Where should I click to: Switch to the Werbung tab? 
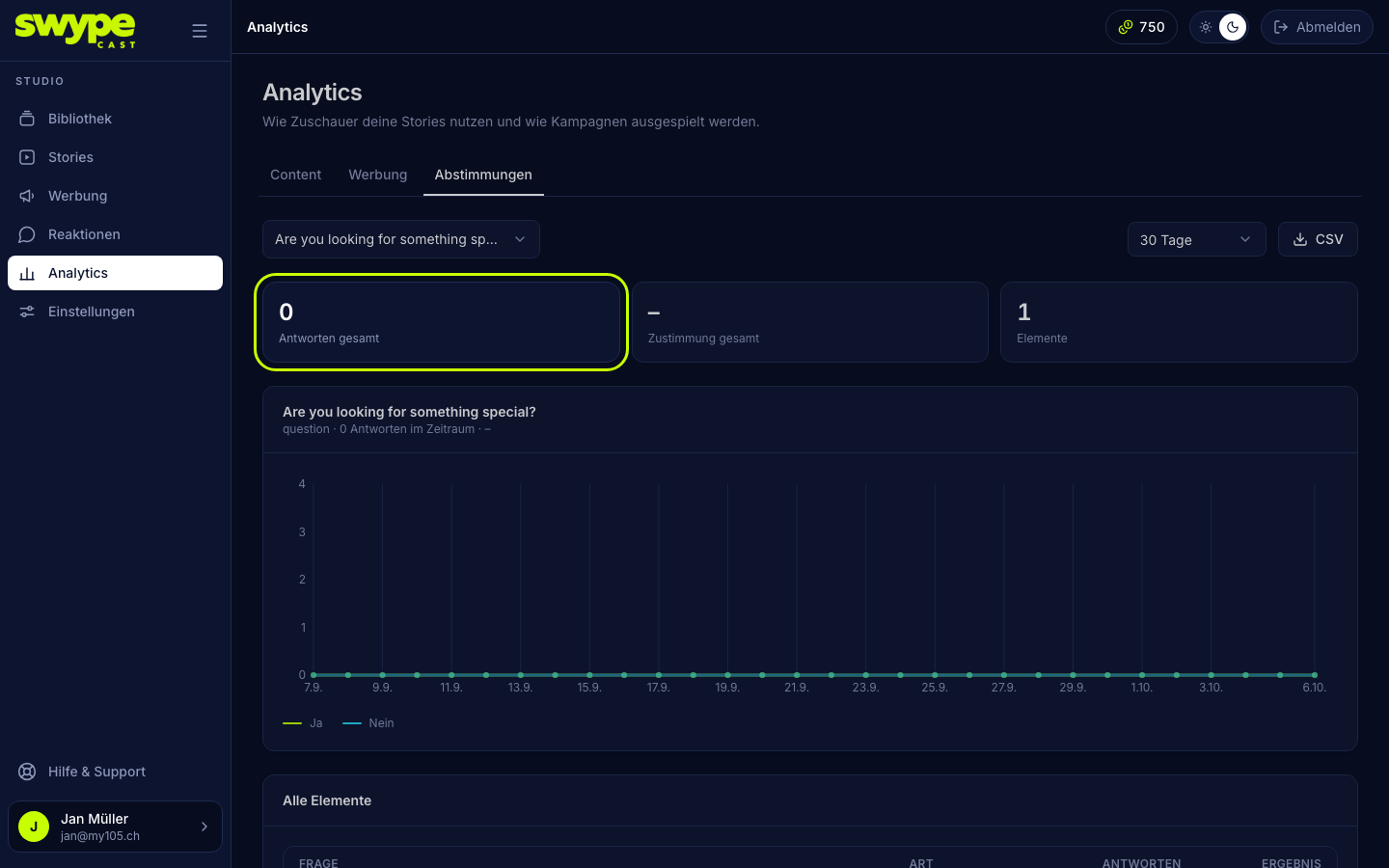click(378, 175)
